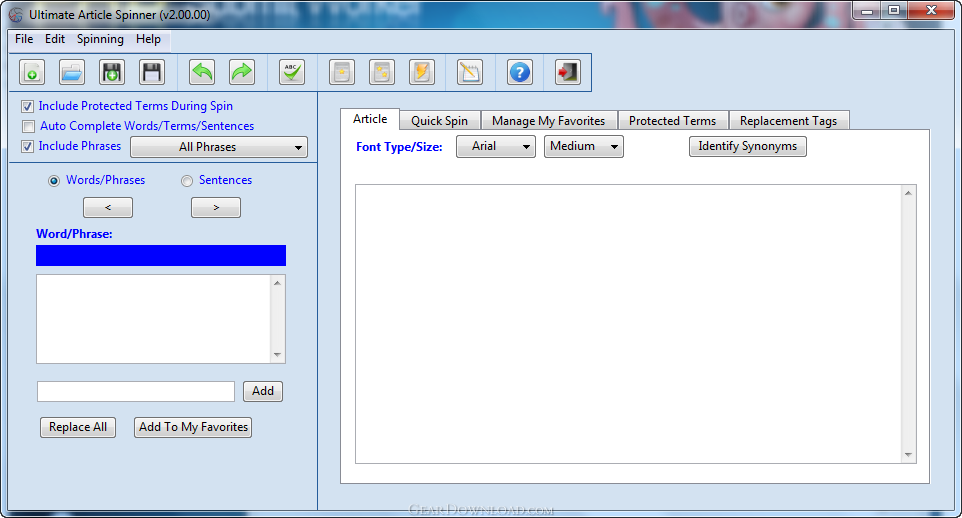Click the next word '>' button

(x=216, y=207)
